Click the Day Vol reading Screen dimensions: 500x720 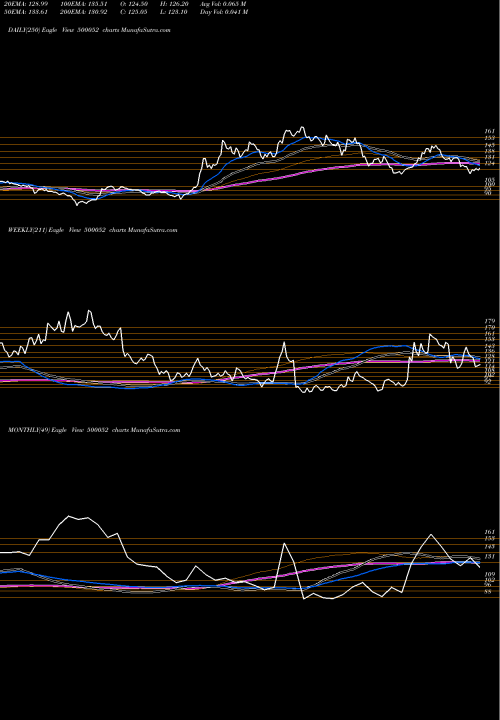224,12
